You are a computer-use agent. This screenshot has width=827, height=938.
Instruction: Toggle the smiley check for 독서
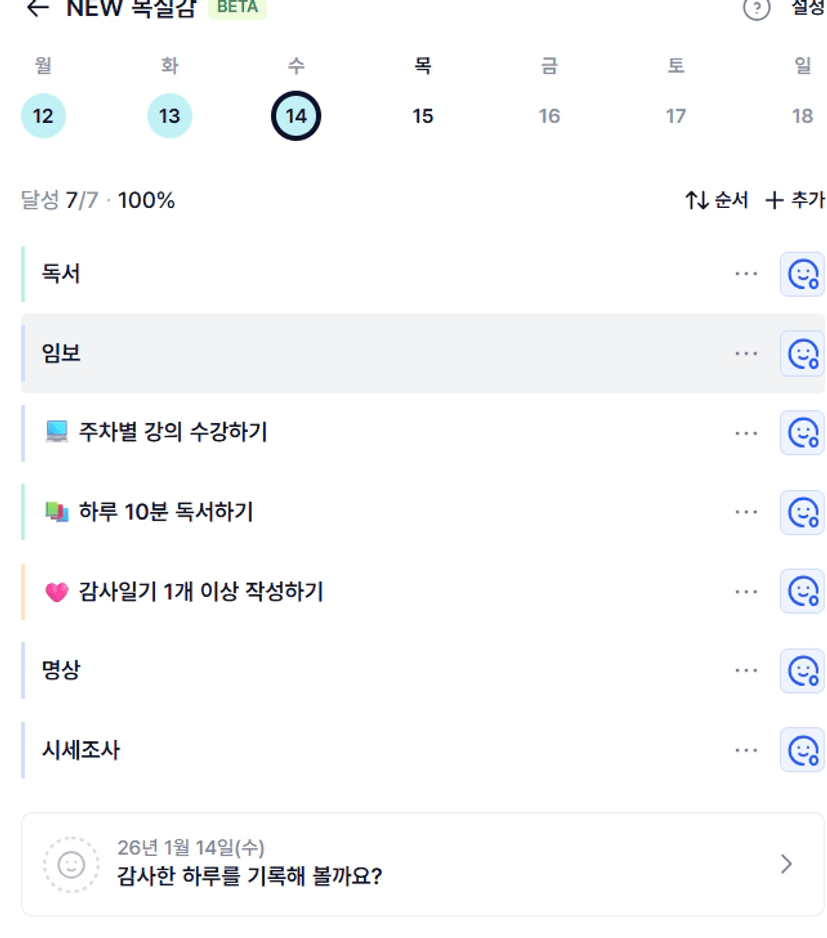(802, 274)
